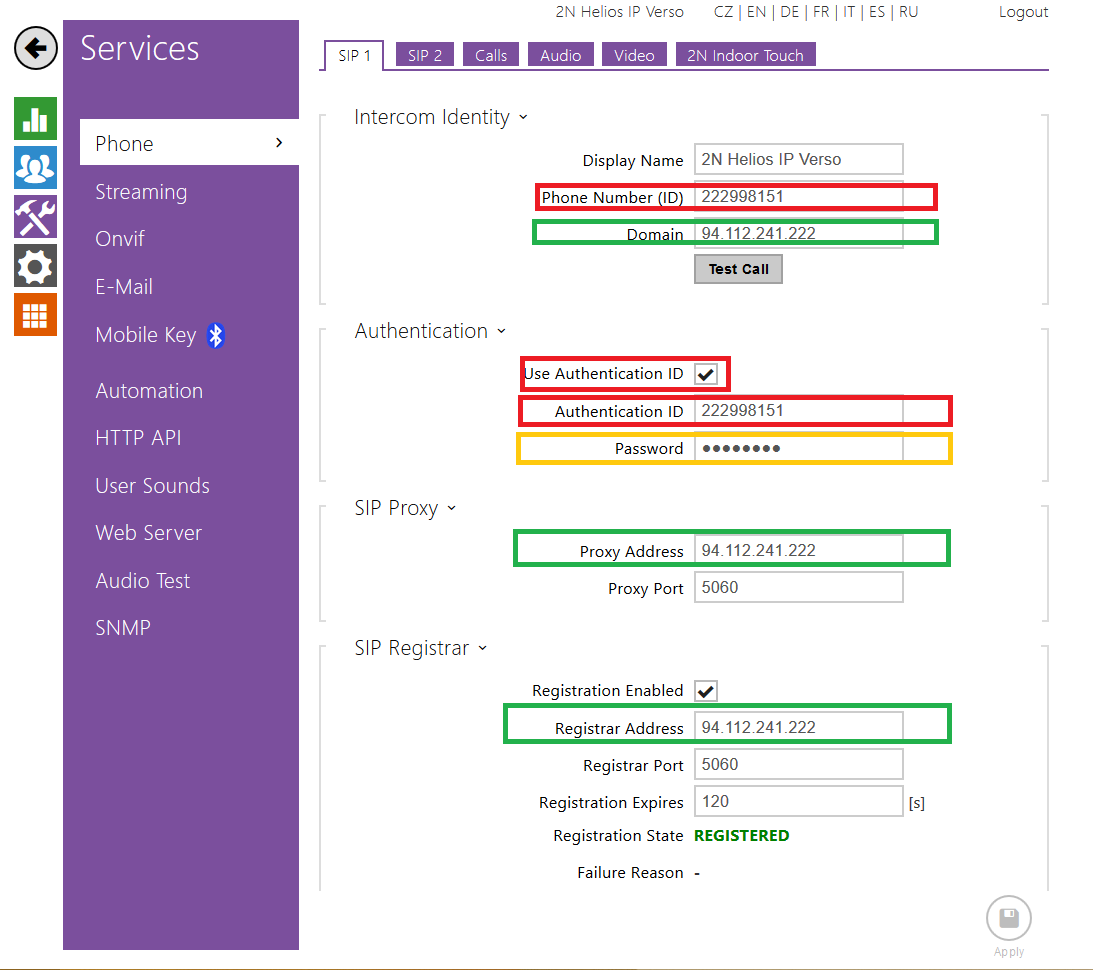The image size is (1093, 970).
Task: Switch language to EN
Action: [x=756, y=12]
